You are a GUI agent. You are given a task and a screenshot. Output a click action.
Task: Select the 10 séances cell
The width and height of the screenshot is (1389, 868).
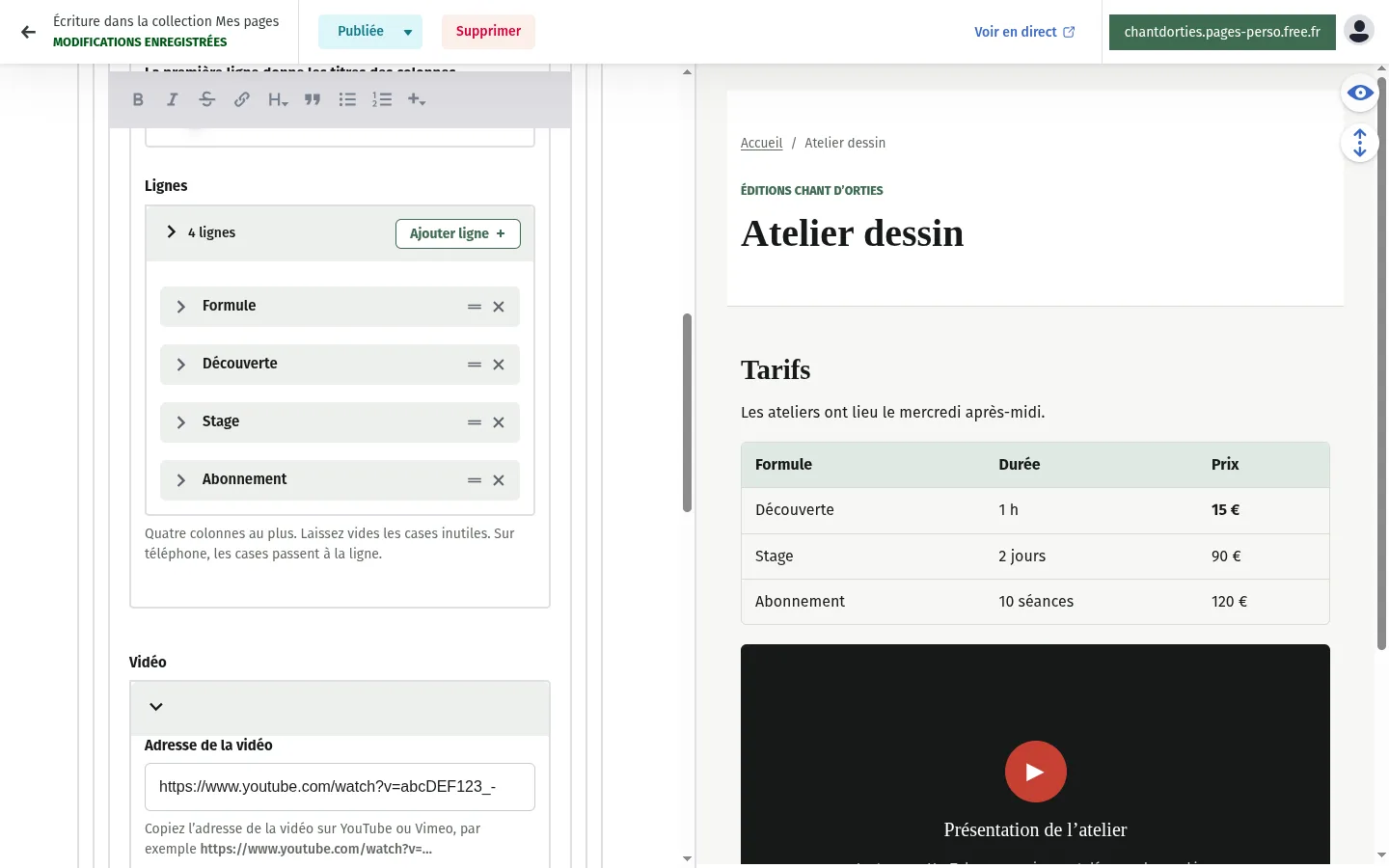click(x=1036, y=602)
